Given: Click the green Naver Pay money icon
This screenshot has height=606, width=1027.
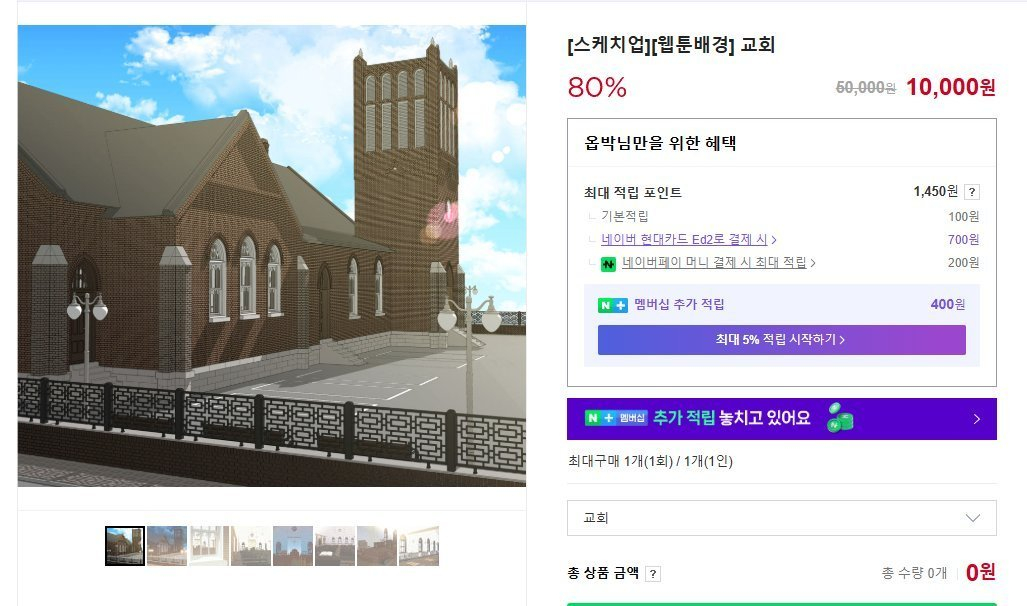Looking at the screenshot, I should [x=607, y=264].
